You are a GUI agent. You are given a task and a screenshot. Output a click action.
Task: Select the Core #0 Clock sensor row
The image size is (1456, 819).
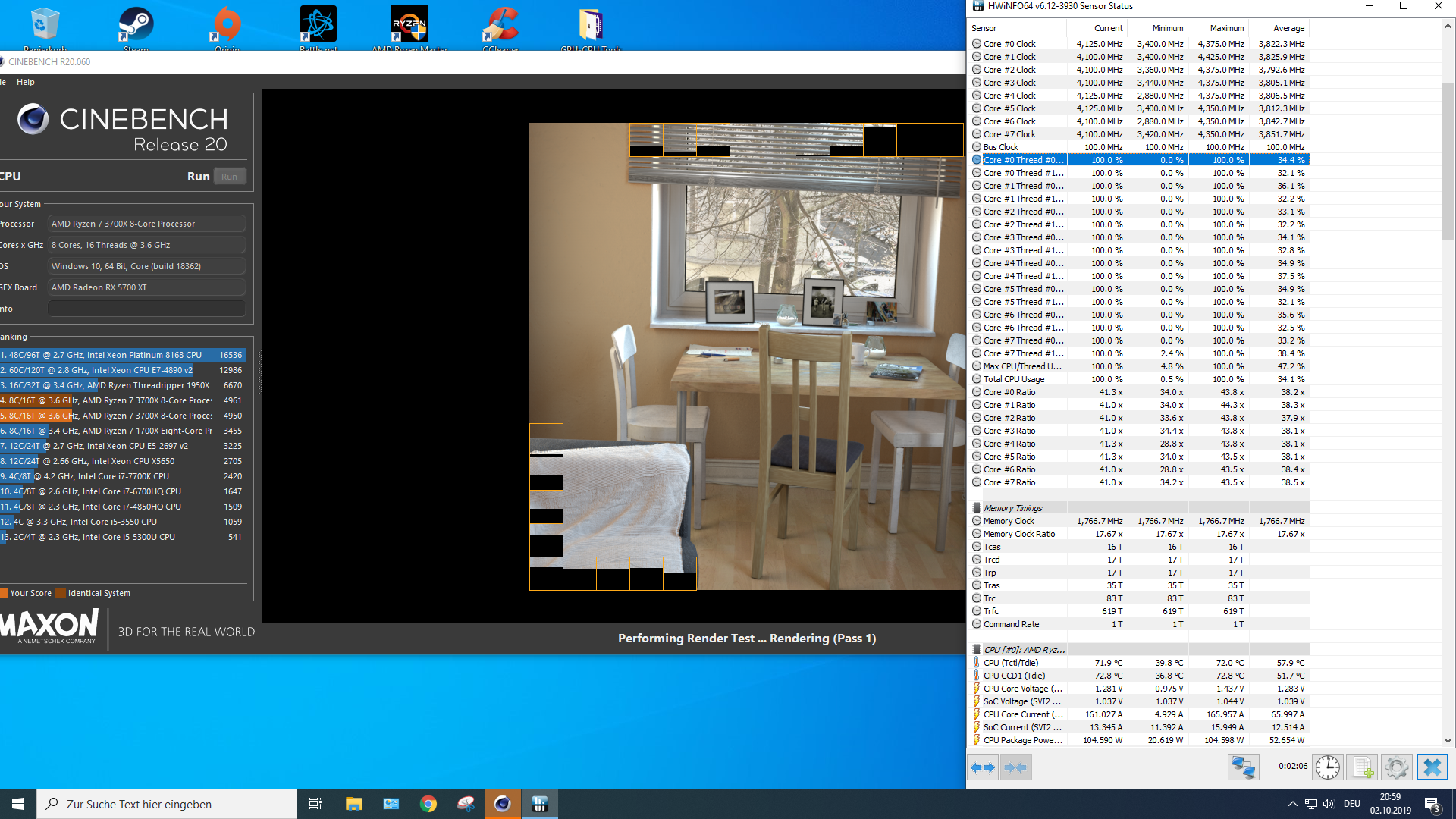(1009, 44)
